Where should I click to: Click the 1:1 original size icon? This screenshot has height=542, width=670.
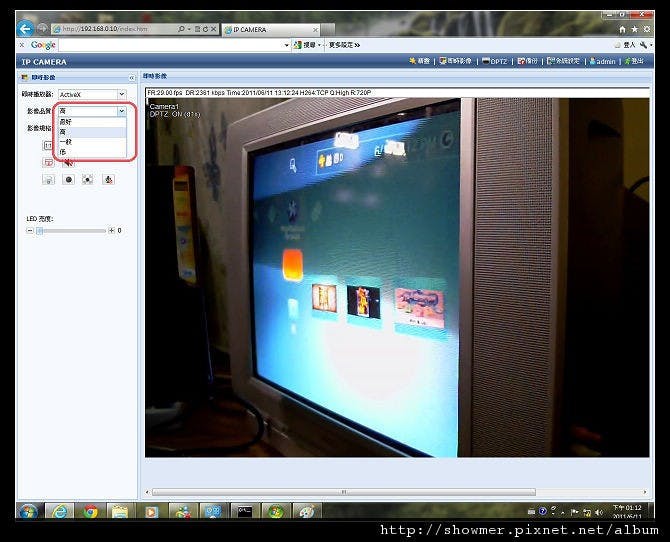point(47,145)
